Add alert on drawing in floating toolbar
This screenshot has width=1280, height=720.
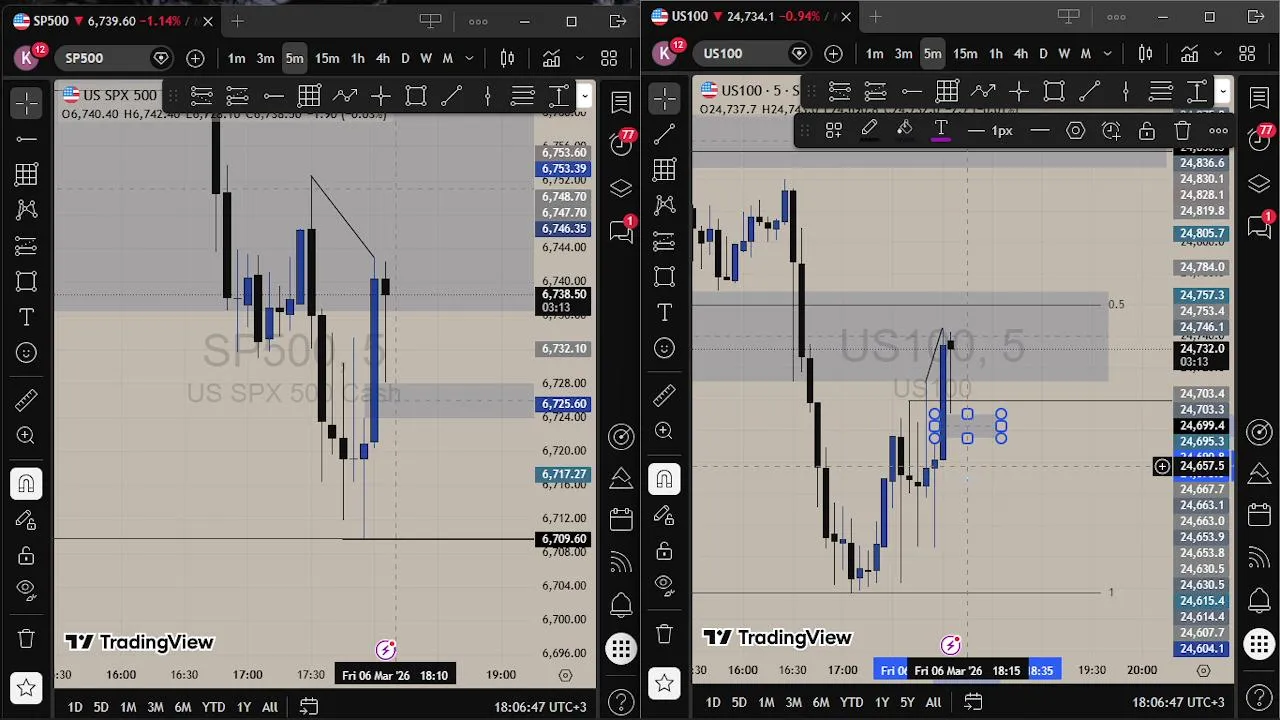tap(1111, 130)
